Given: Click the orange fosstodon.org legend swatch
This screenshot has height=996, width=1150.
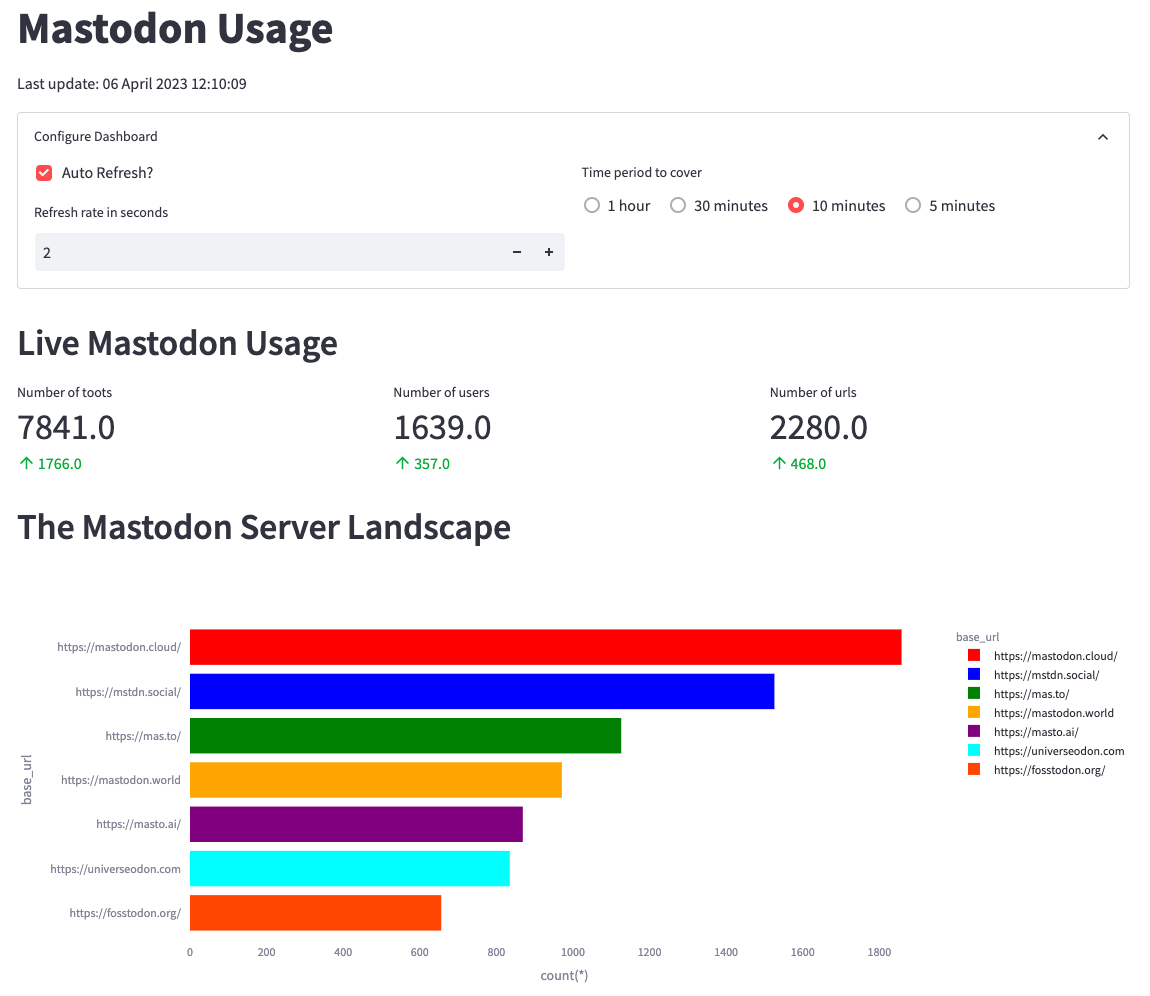Looking at the screenshot, I should pyautogui.click(x=973, y=769).
